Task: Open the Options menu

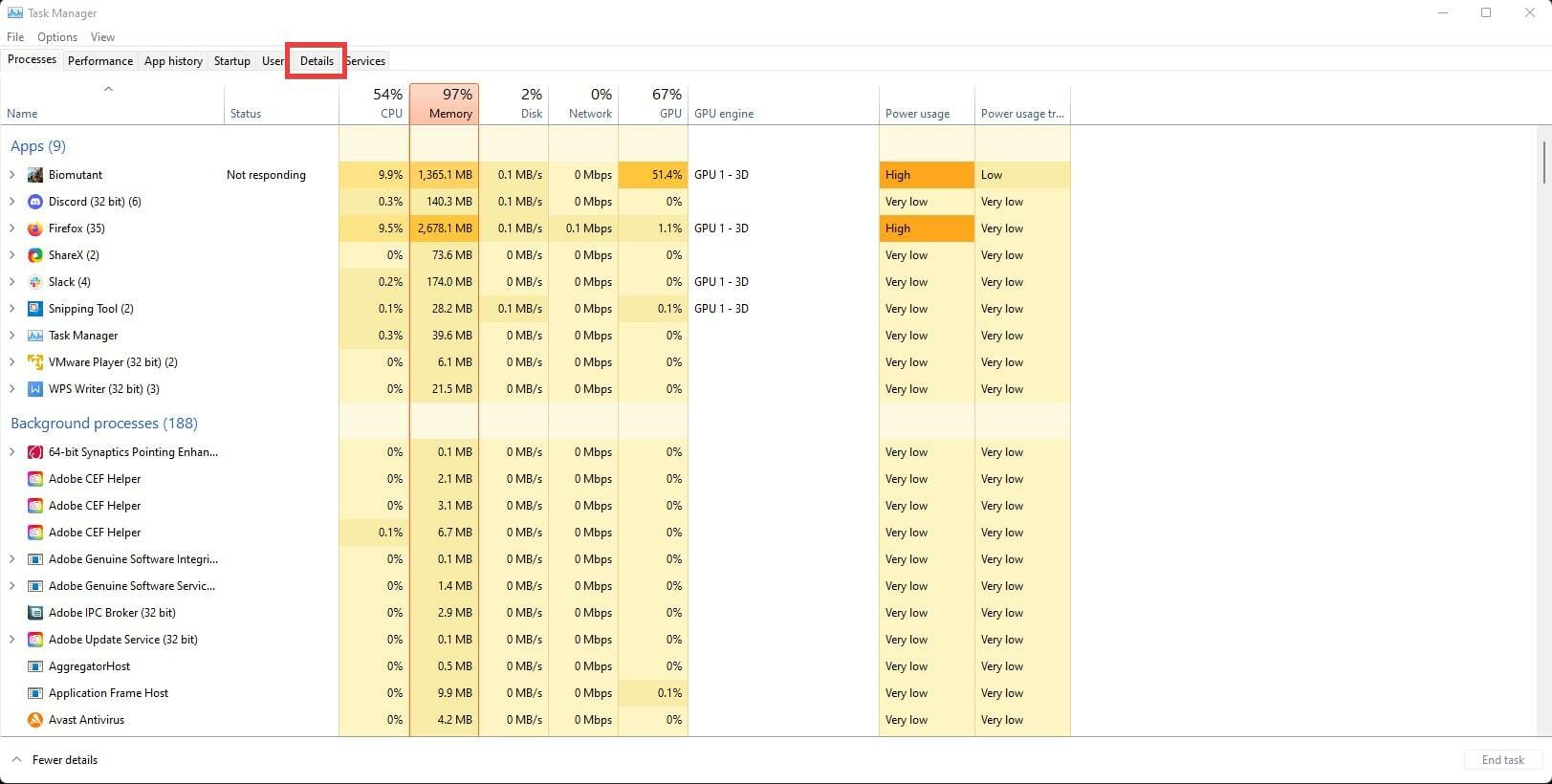Action: coord(57,37)
